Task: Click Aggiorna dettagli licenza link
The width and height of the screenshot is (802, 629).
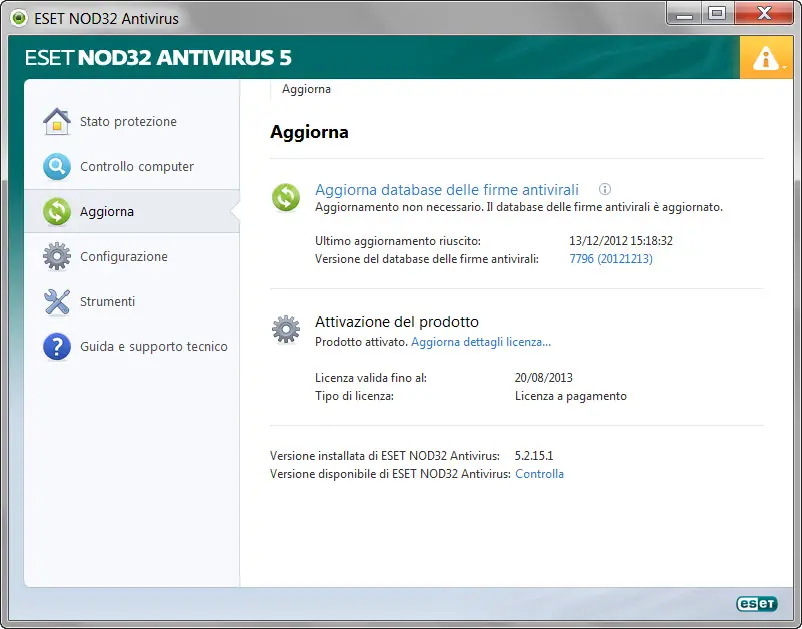Action: click(x=481, y=342)
